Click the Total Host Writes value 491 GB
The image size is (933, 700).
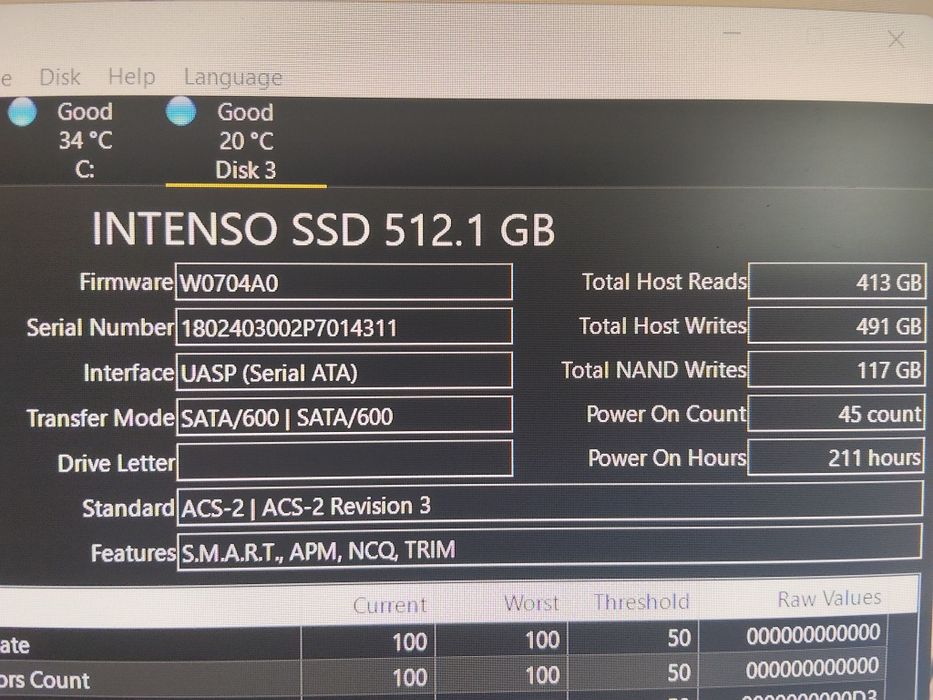point(837,325)
